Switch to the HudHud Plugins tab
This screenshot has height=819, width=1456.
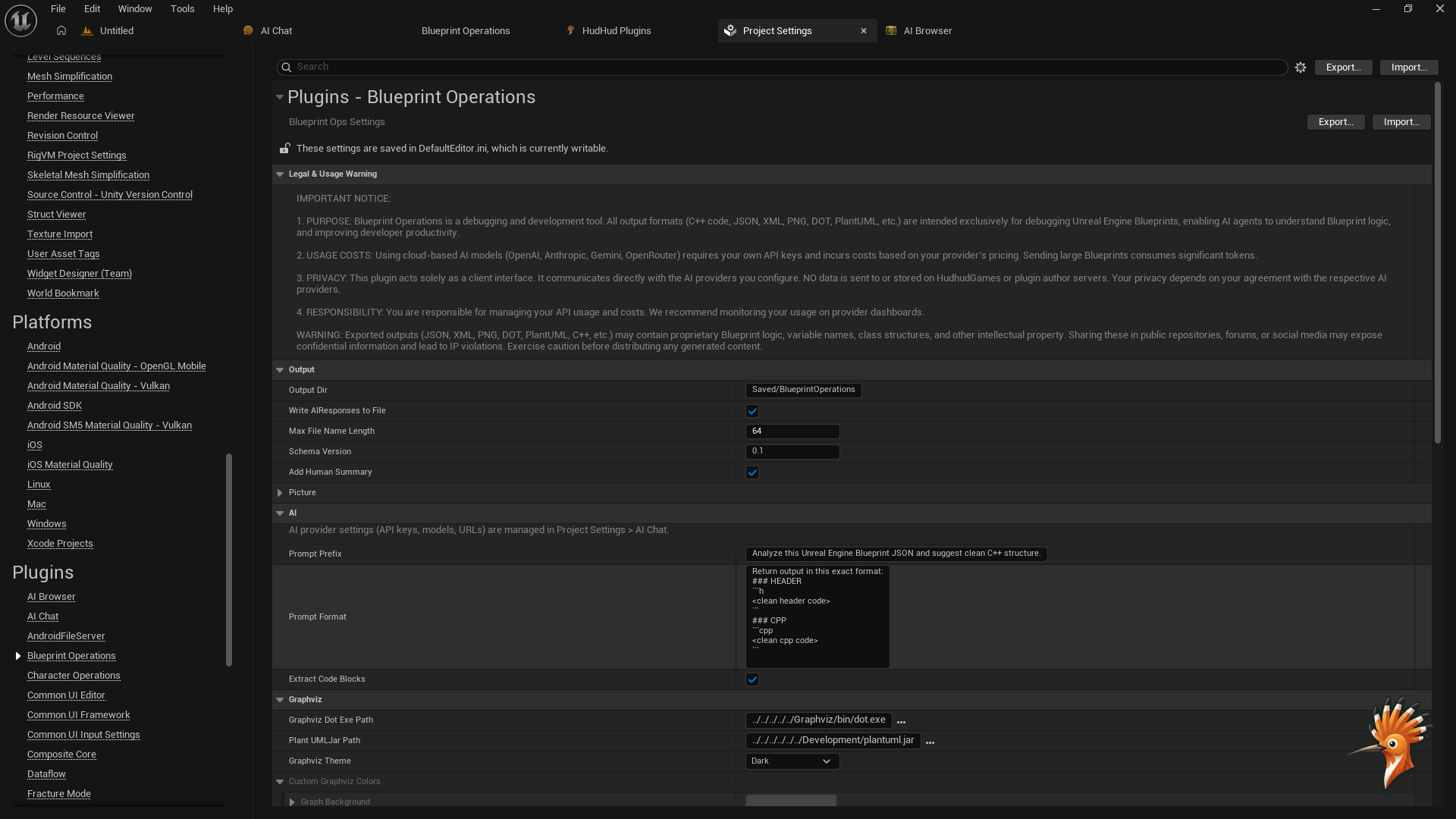616,31
